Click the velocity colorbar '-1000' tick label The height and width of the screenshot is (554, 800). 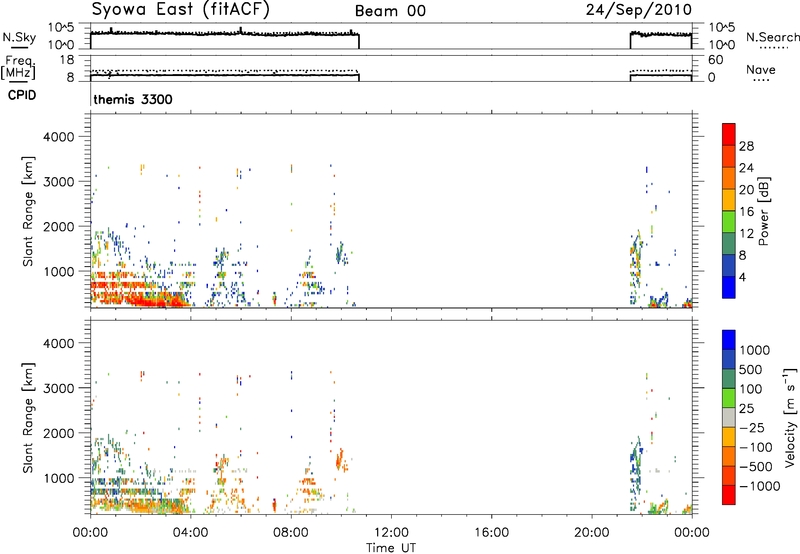759,486
